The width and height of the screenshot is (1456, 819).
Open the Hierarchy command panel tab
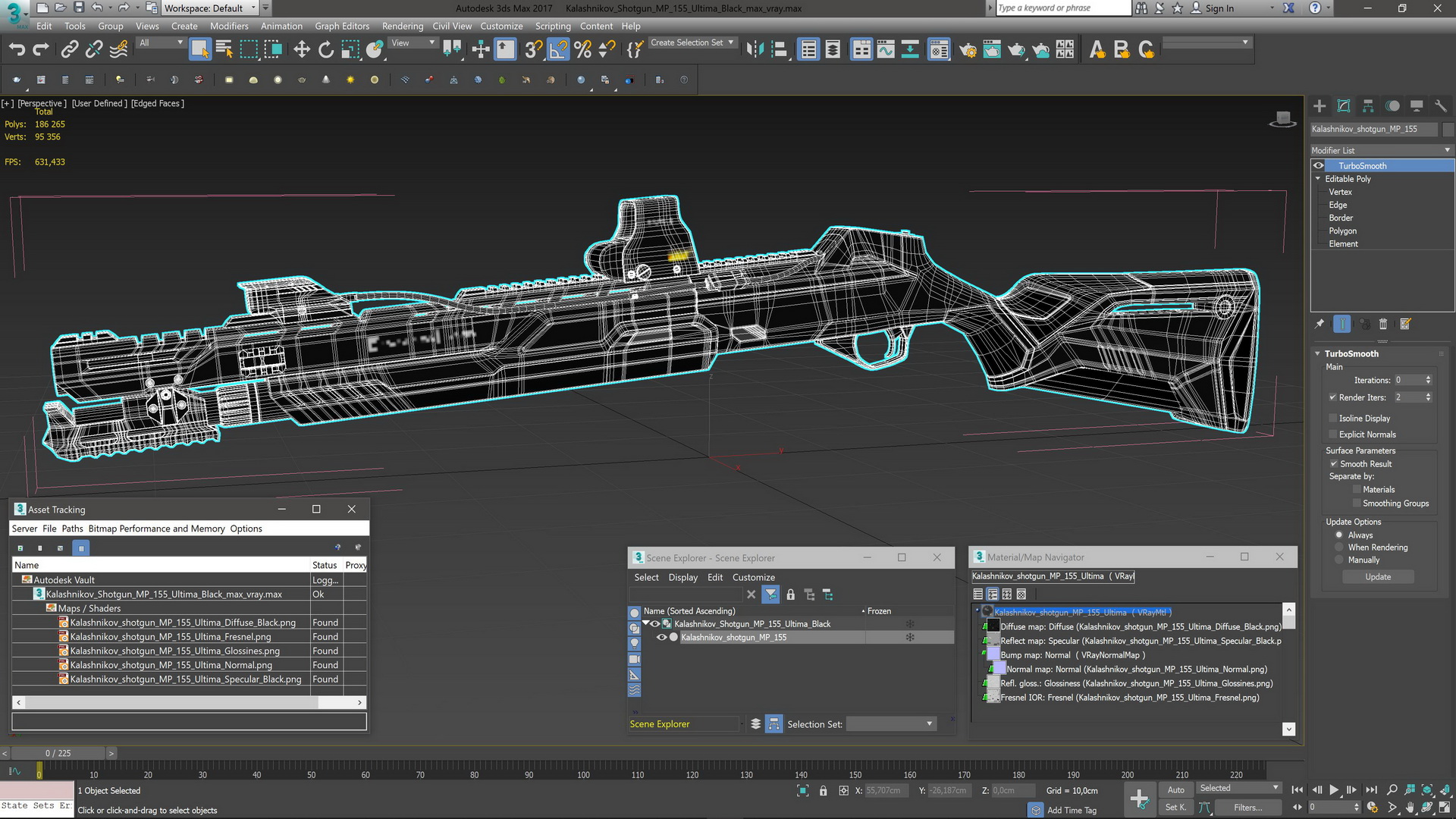pyautogui.click(x=1368, y=106)
